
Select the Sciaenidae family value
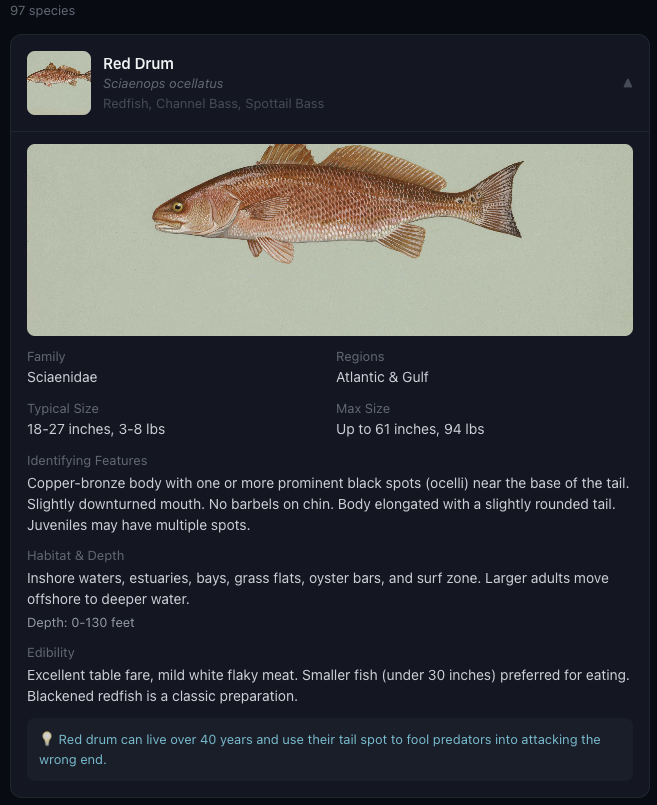coord(62,377)
